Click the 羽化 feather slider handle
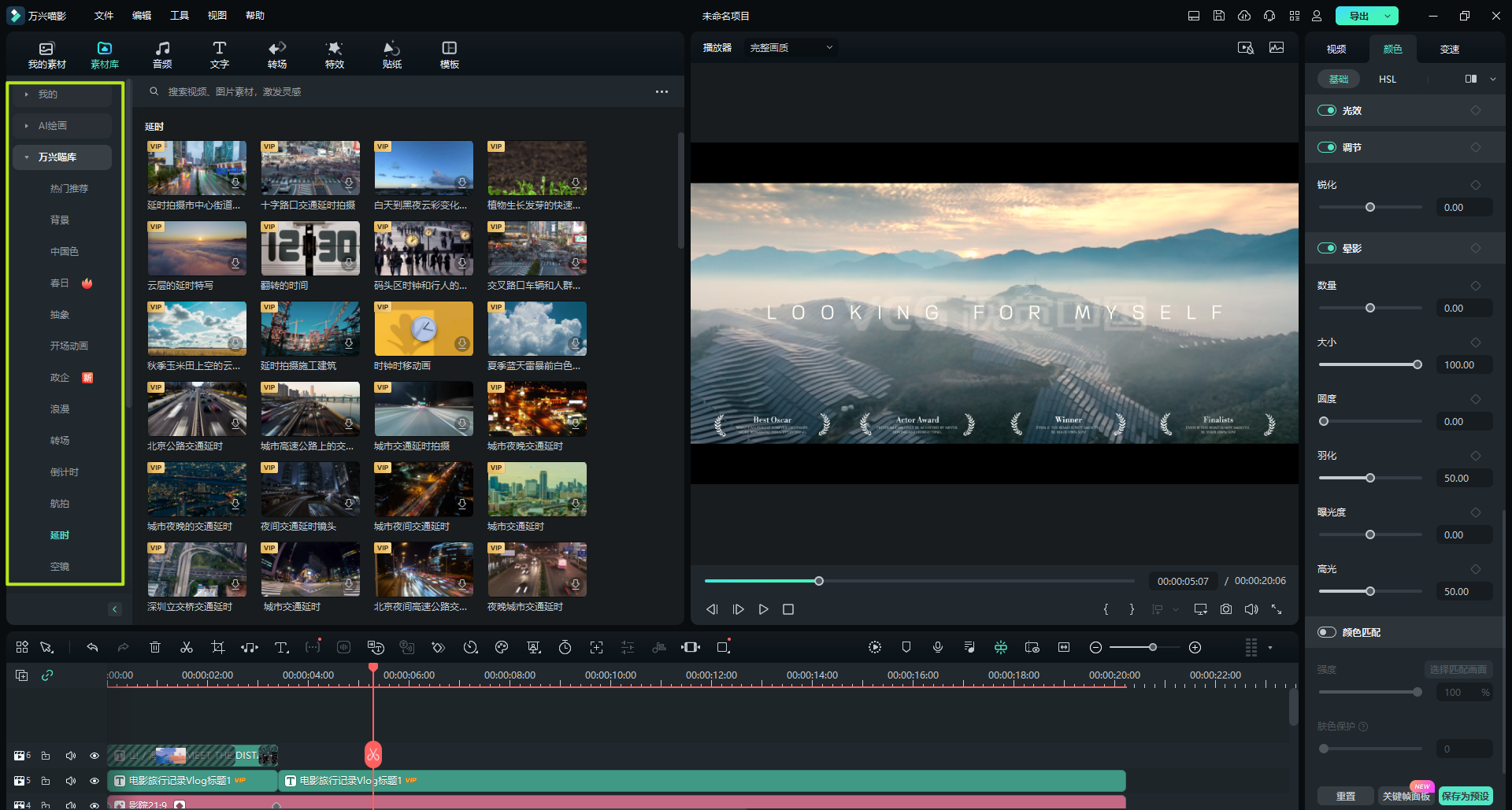Viewport: 1512px width, 810px height. tap(1370, 478)
